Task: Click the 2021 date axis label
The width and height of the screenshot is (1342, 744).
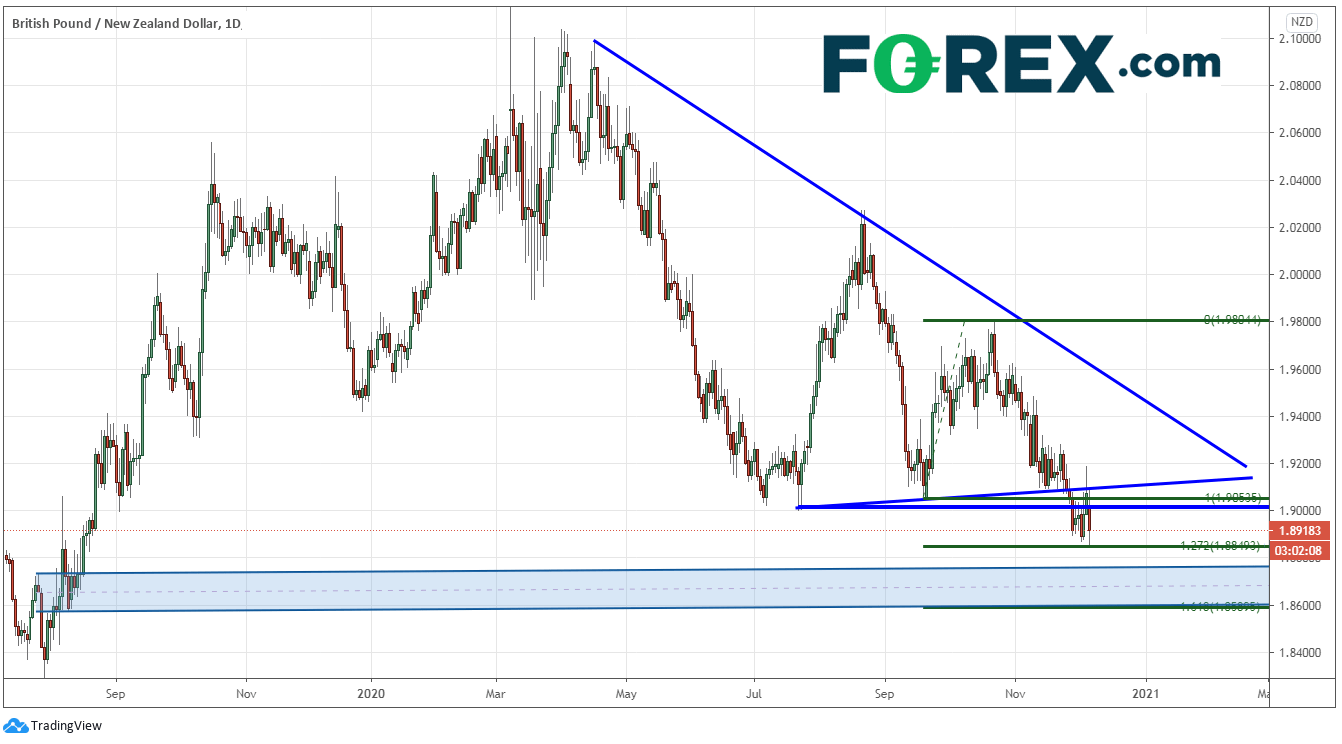Action: [x=1146, y=692]
